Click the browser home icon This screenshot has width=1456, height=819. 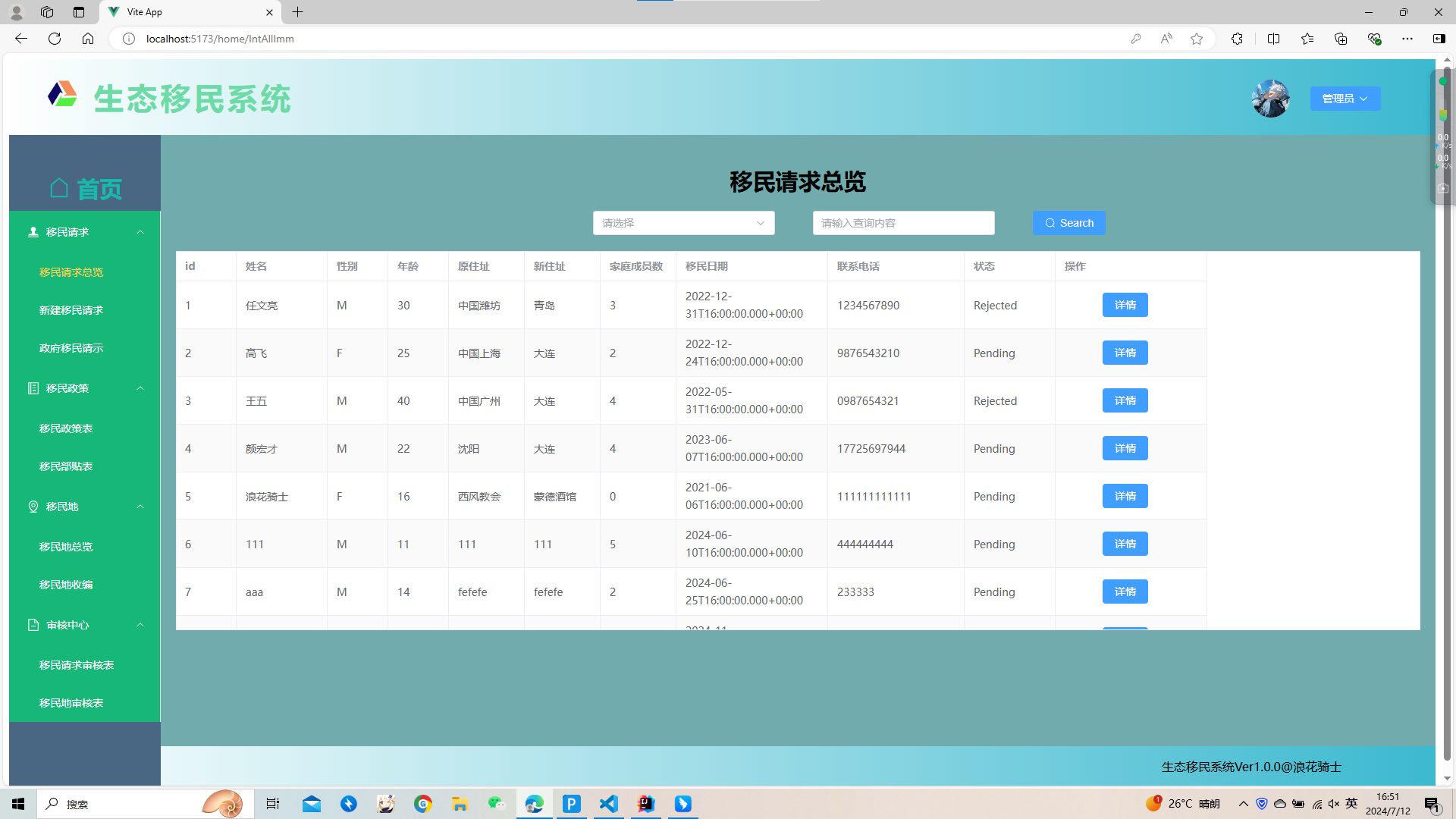click(x=88, y=39)
